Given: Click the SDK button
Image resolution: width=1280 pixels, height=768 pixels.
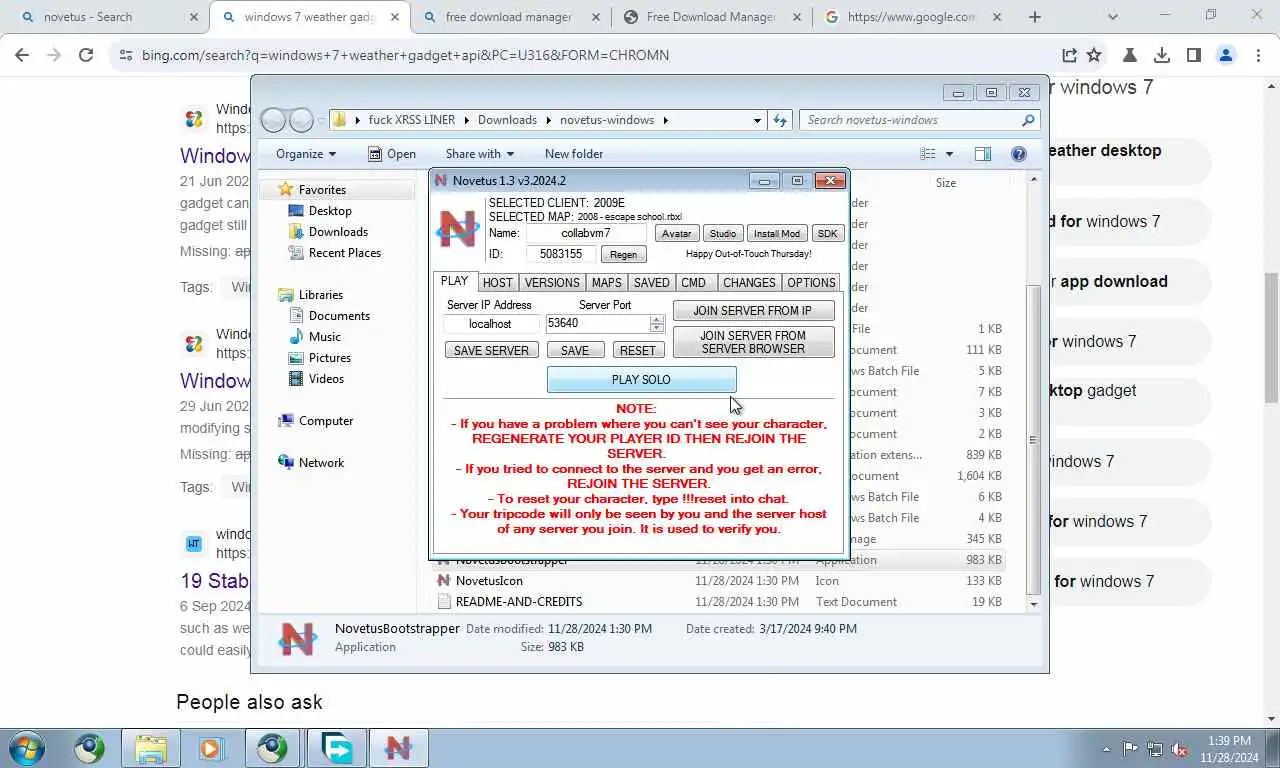Looking at the screenshot, I should coord(828,234).
